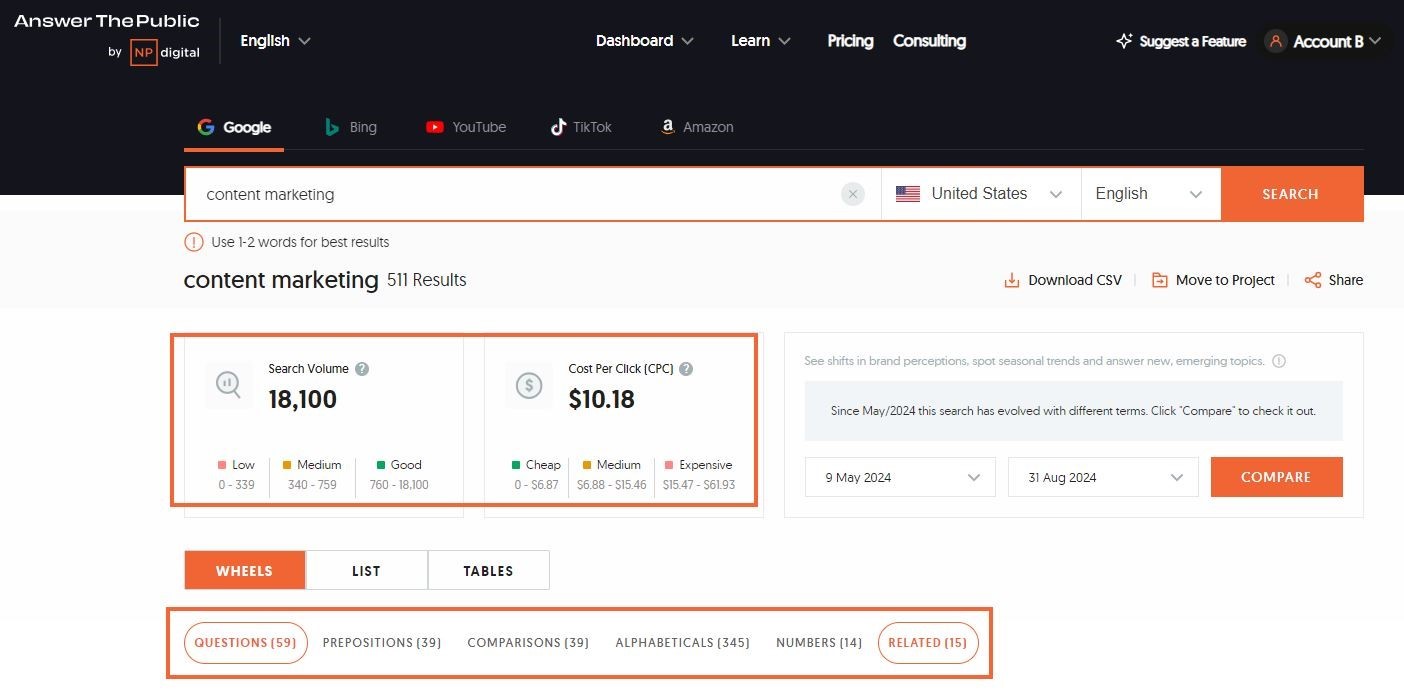Select the List view tab
Image resolution: width=1404 pixels, height=691 pixels.
tap(367, 570)
